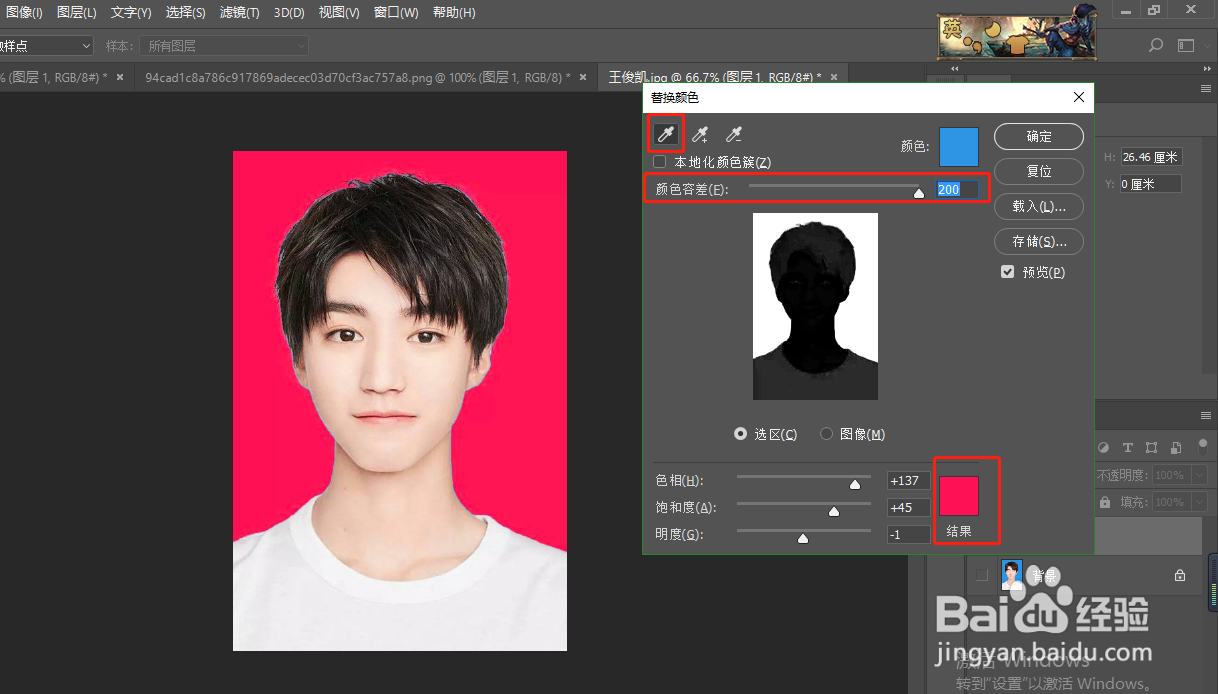Enable the 本地化颜色簇 checkbox

click(x=660, y=162)
